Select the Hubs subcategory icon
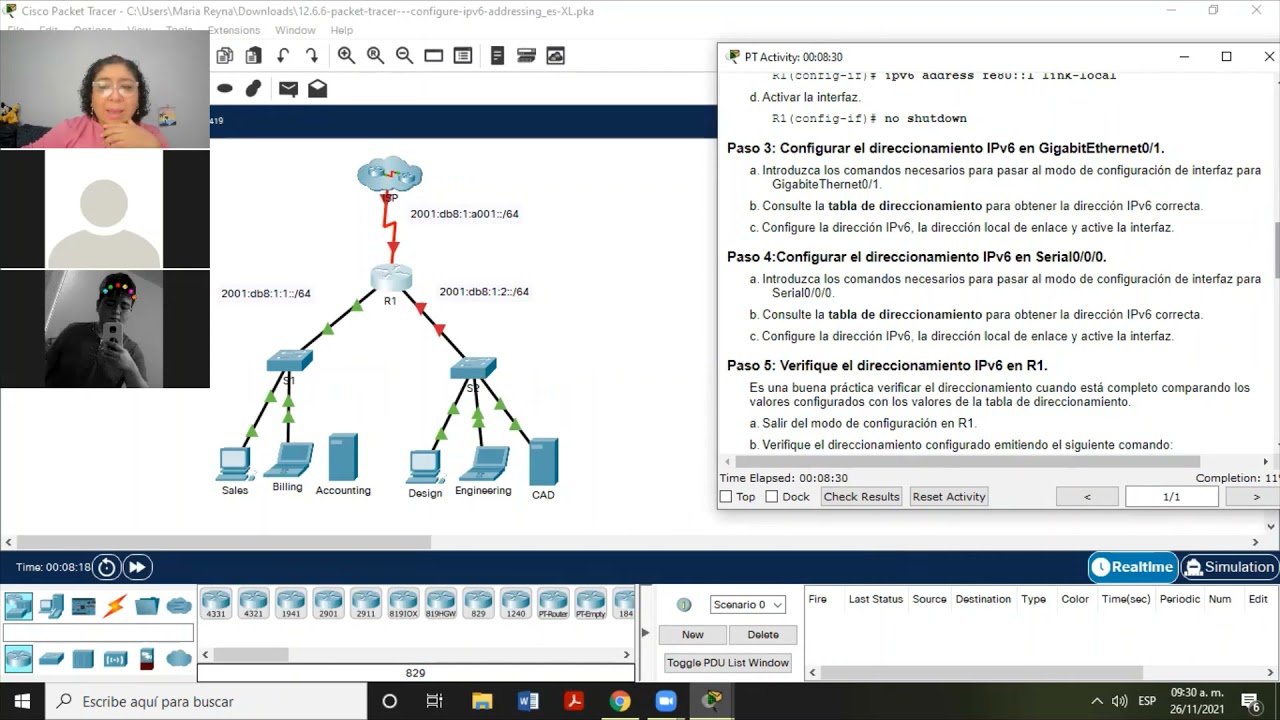The width and height of the screenshot is (1280, 720). pyautogui.click(x=83, y=658)
